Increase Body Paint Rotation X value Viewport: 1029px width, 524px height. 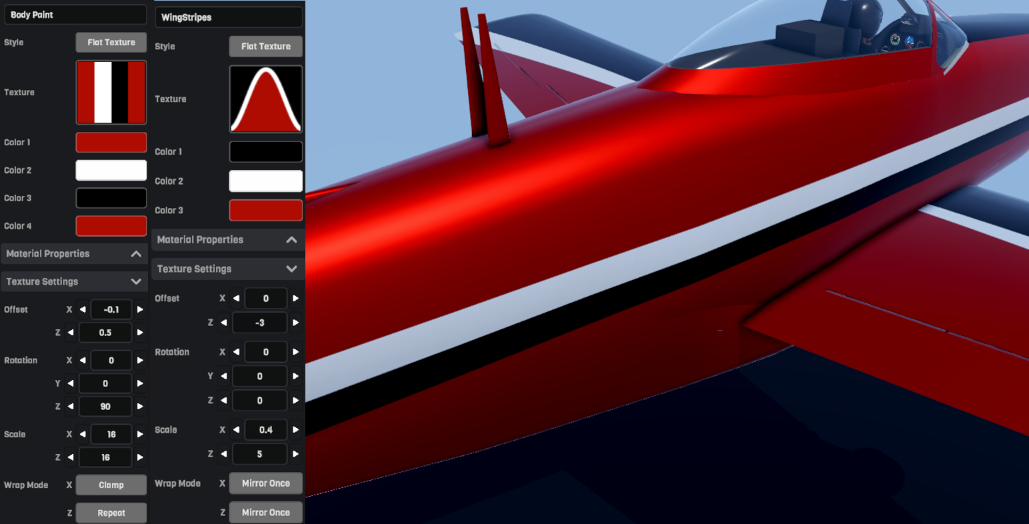click(x=140, y=360)
